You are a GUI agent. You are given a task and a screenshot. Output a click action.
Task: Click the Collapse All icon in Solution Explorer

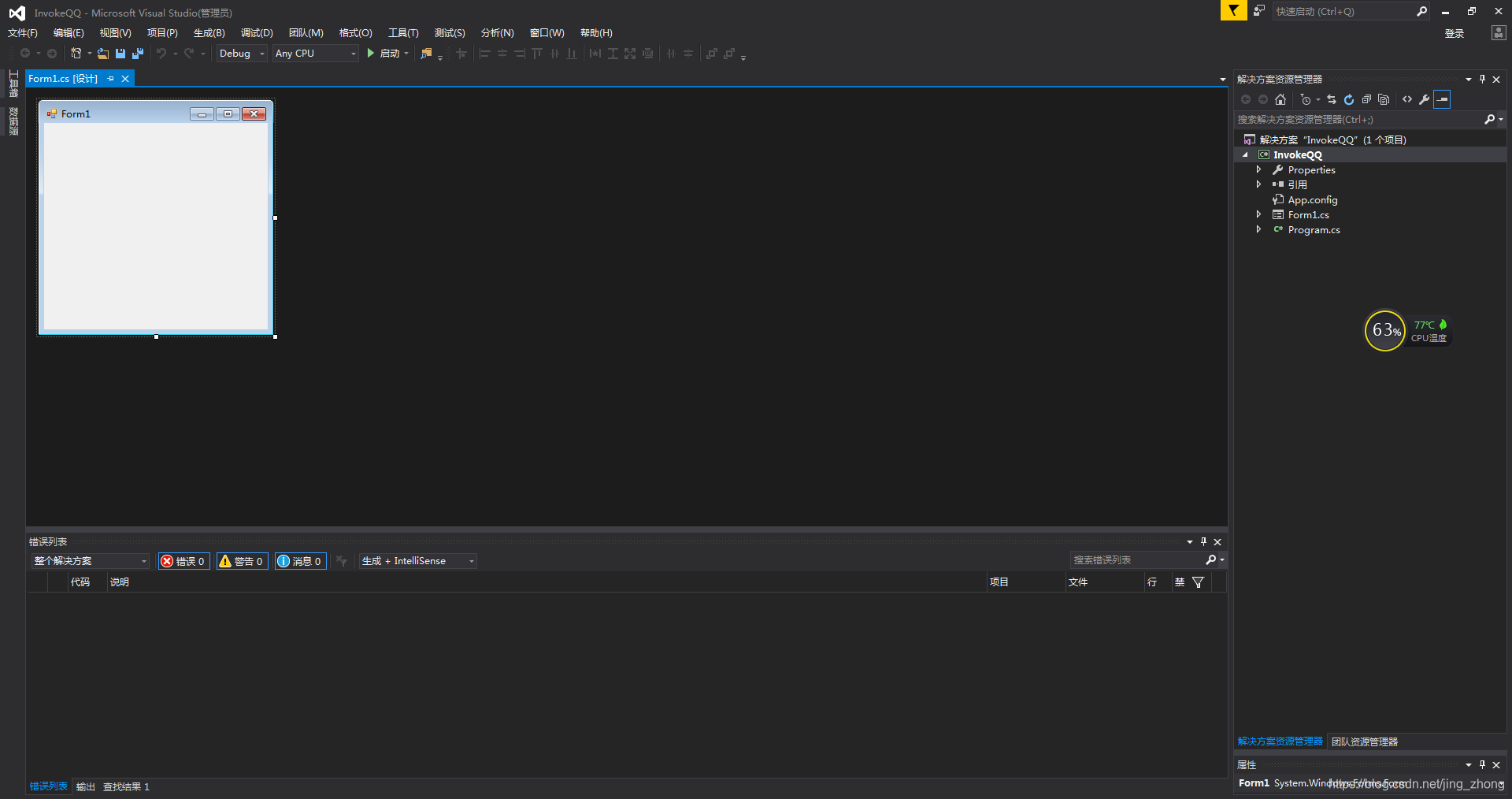pyautogui.click(x=1366, y=99)
